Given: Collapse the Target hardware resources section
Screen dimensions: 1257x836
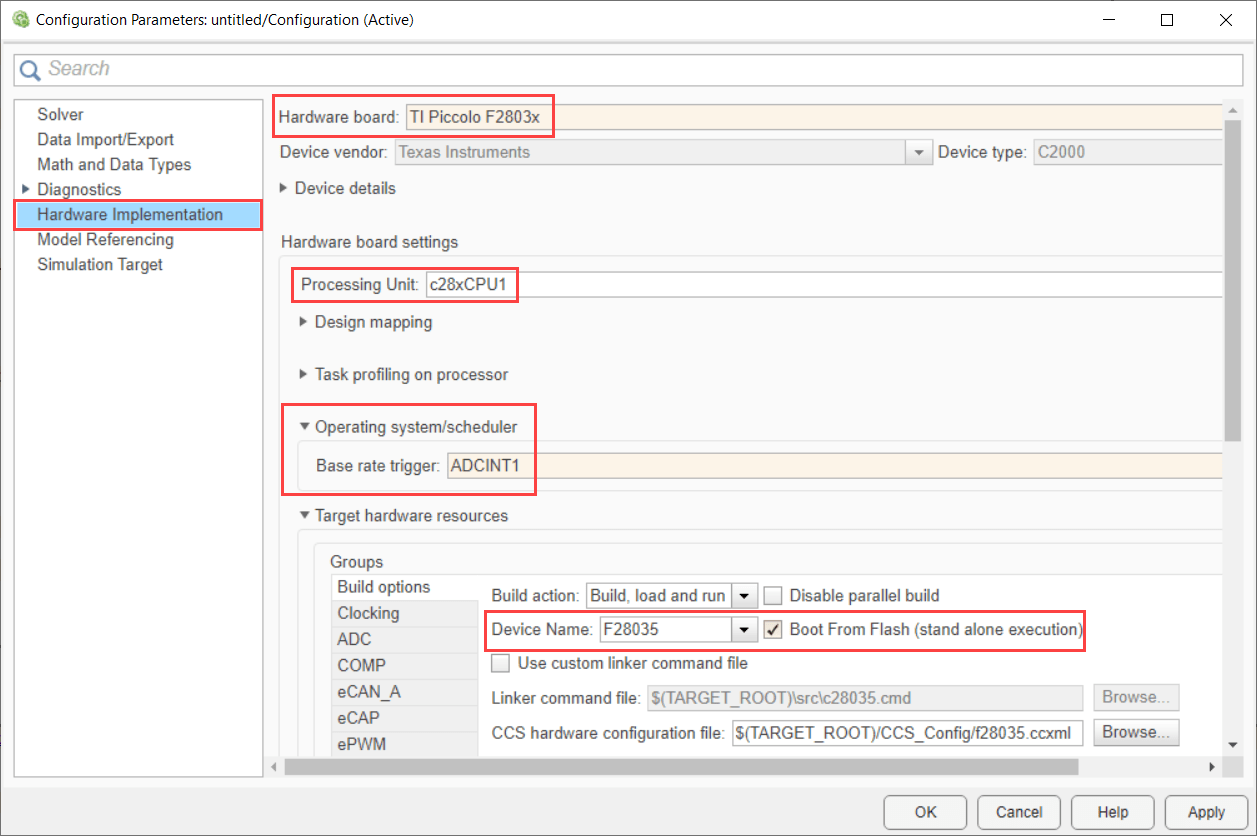Looking at the screenshot, I should (304, 516).
